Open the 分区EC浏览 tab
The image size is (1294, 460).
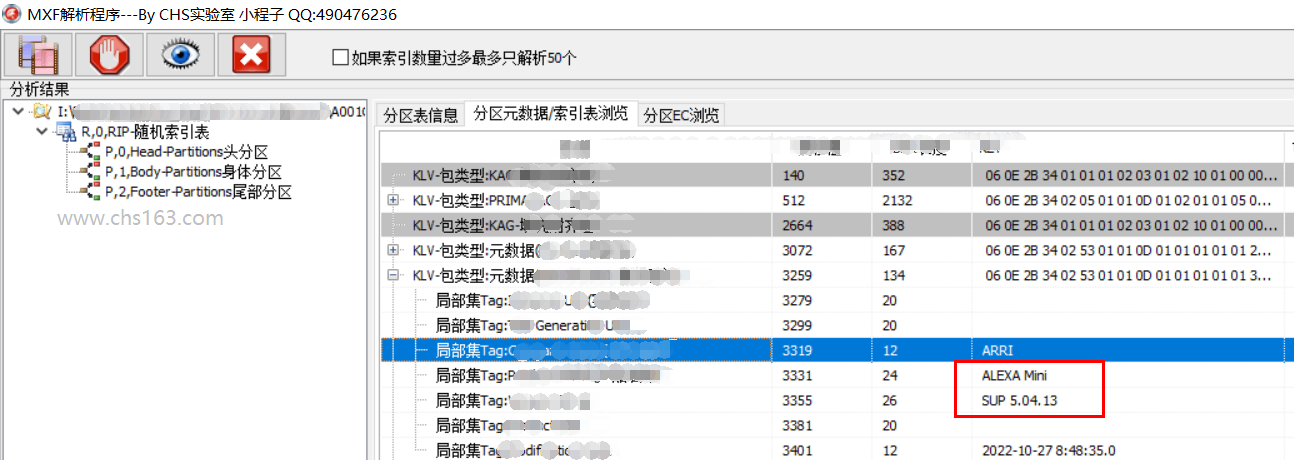(681, 115)
